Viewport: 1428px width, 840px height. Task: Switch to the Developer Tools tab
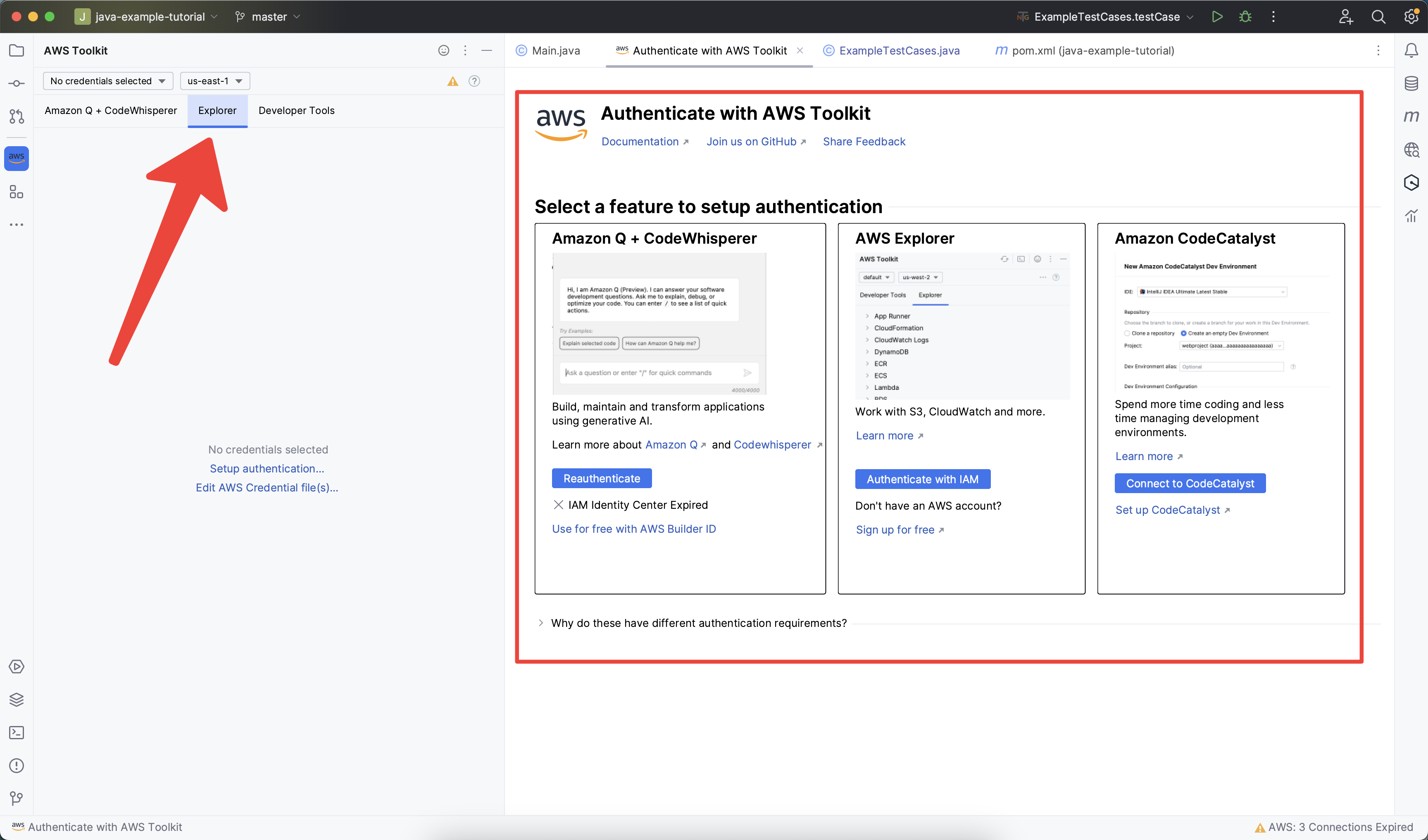point(296,110)
